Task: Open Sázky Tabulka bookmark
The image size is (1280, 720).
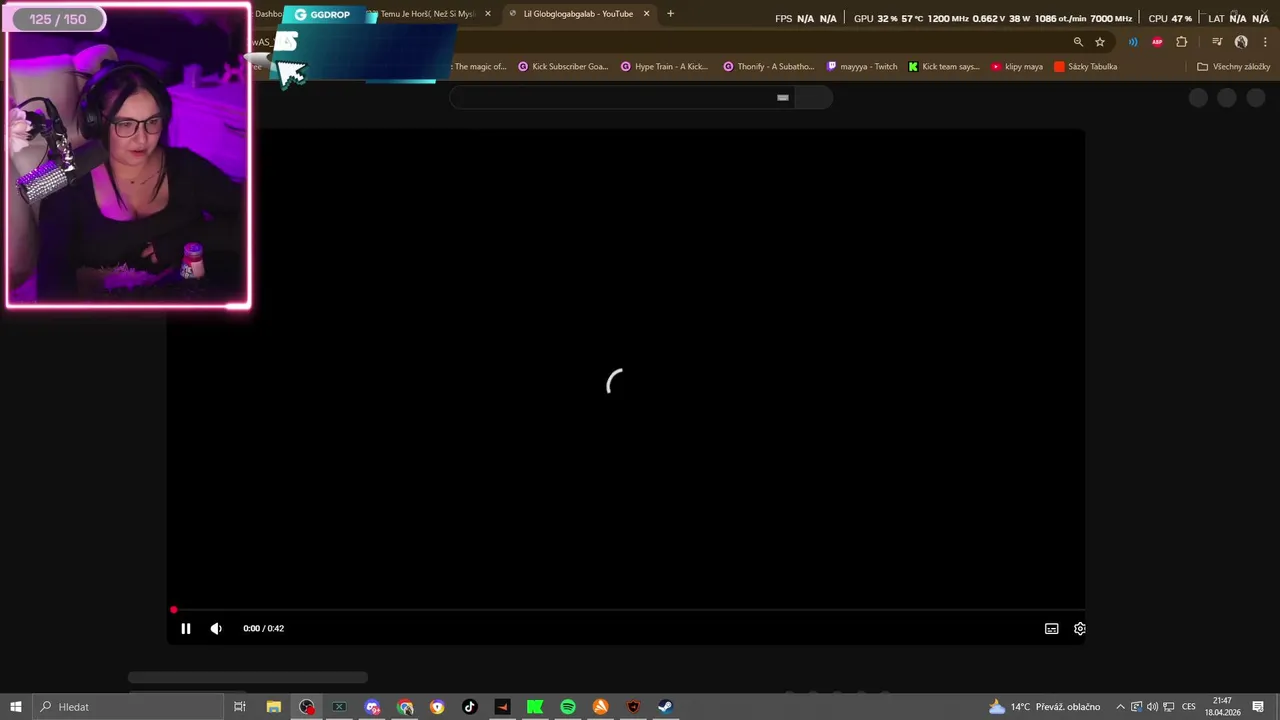Action: (x=1085, y=67)
